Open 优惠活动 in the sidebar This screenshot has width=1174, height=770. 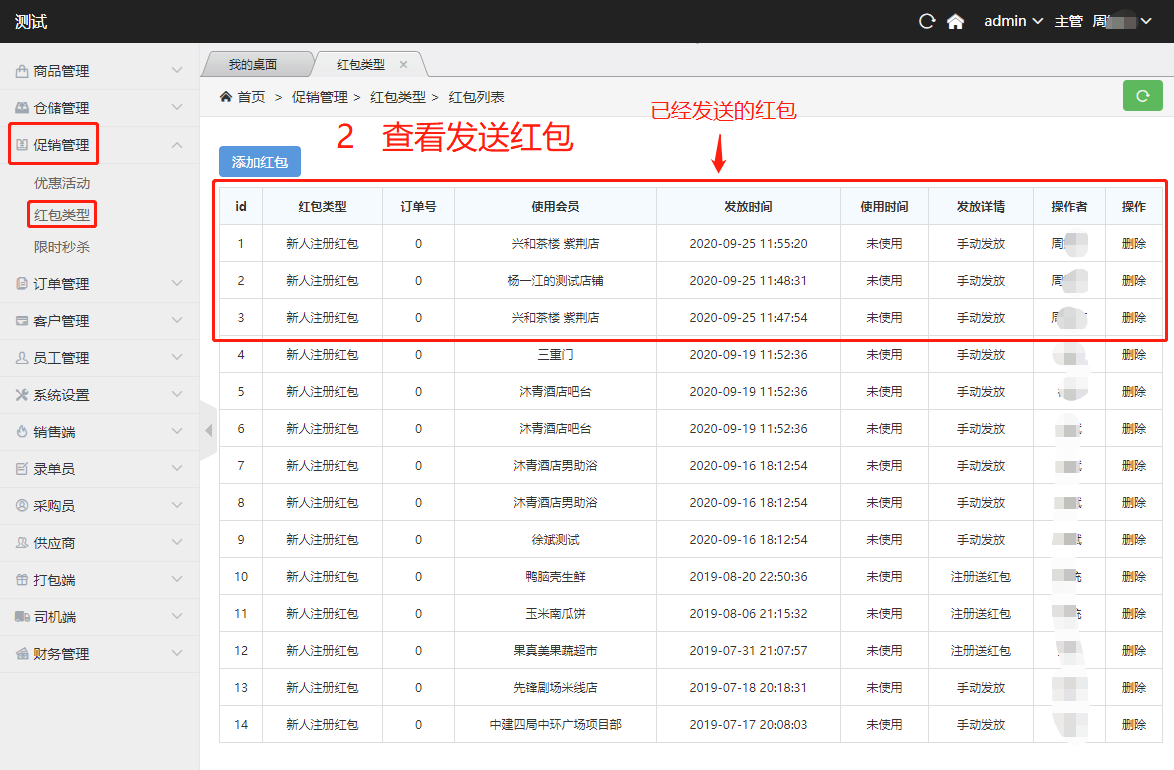[62, 183]
